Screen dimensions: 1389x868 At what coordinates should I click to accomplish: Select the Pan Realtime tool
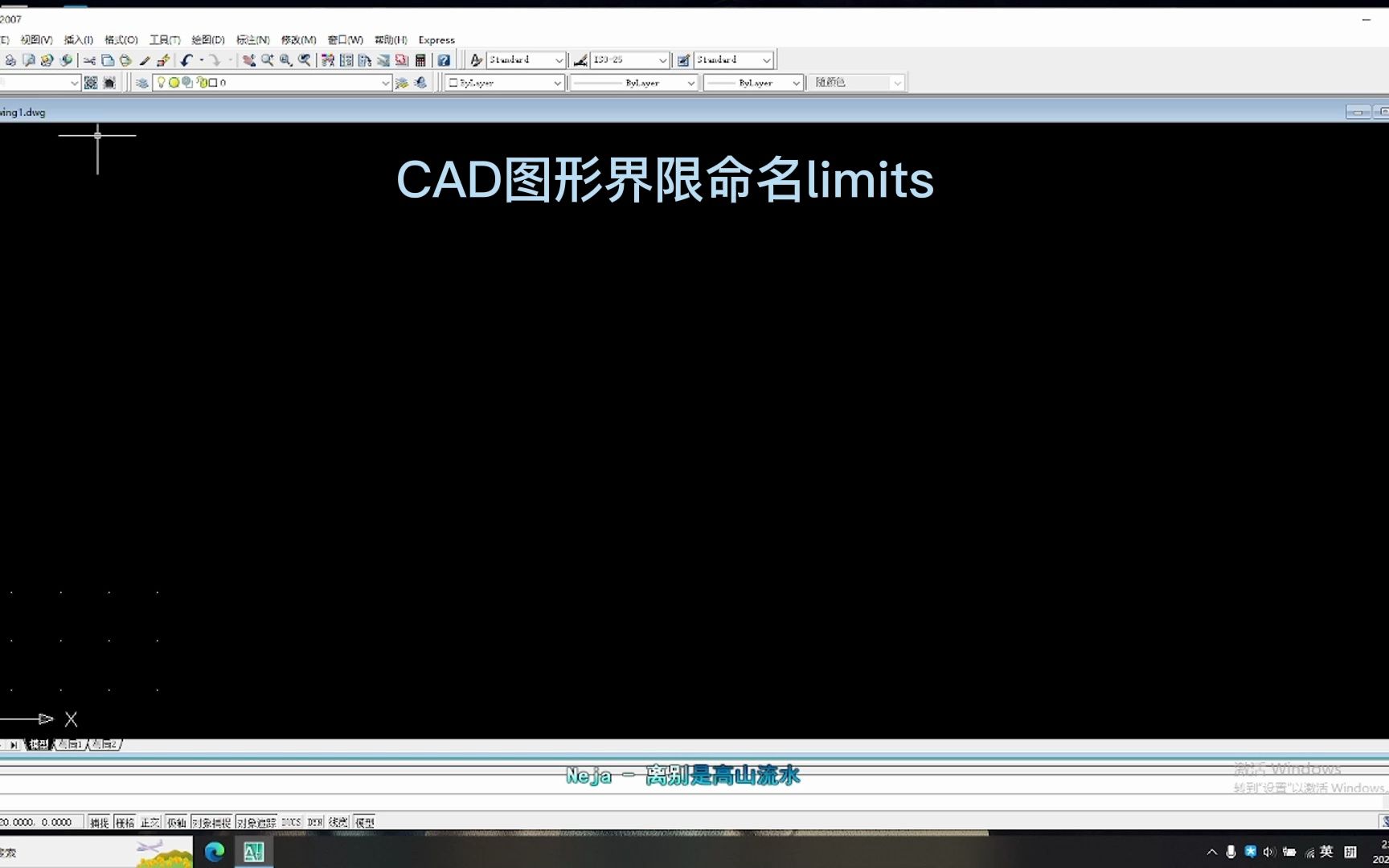(248, 59)
